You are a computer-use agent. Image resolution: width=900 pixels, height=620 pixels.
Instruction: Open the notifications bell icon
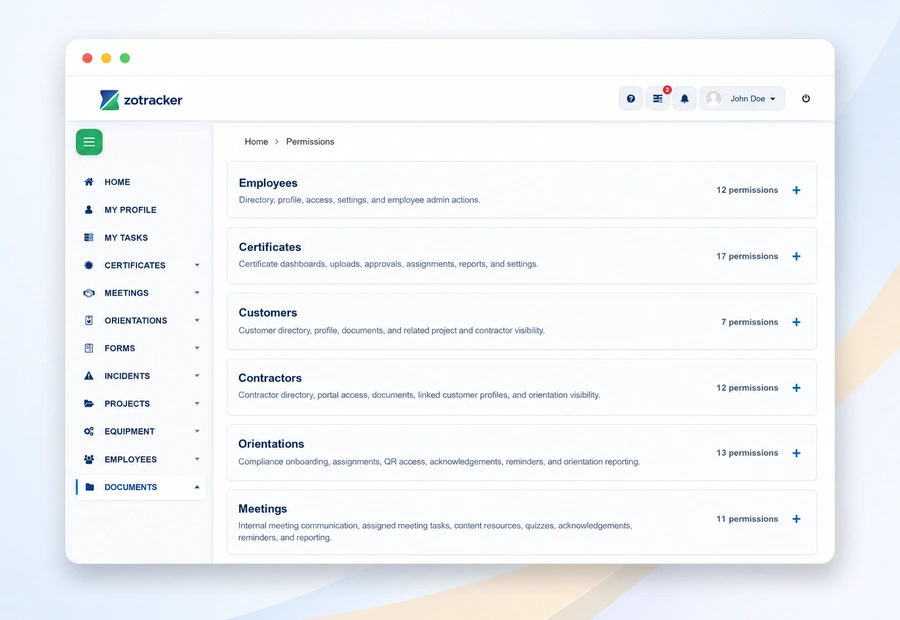684,99
